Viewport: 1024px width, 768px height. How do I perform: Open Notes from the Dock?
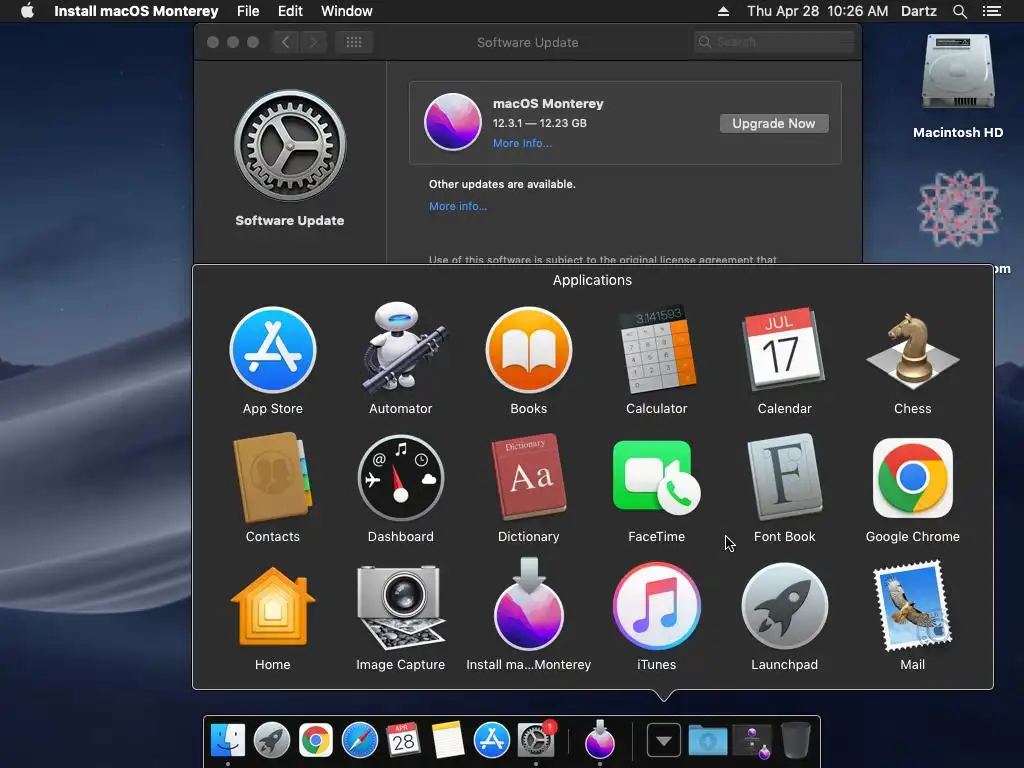tap(448, 741)
